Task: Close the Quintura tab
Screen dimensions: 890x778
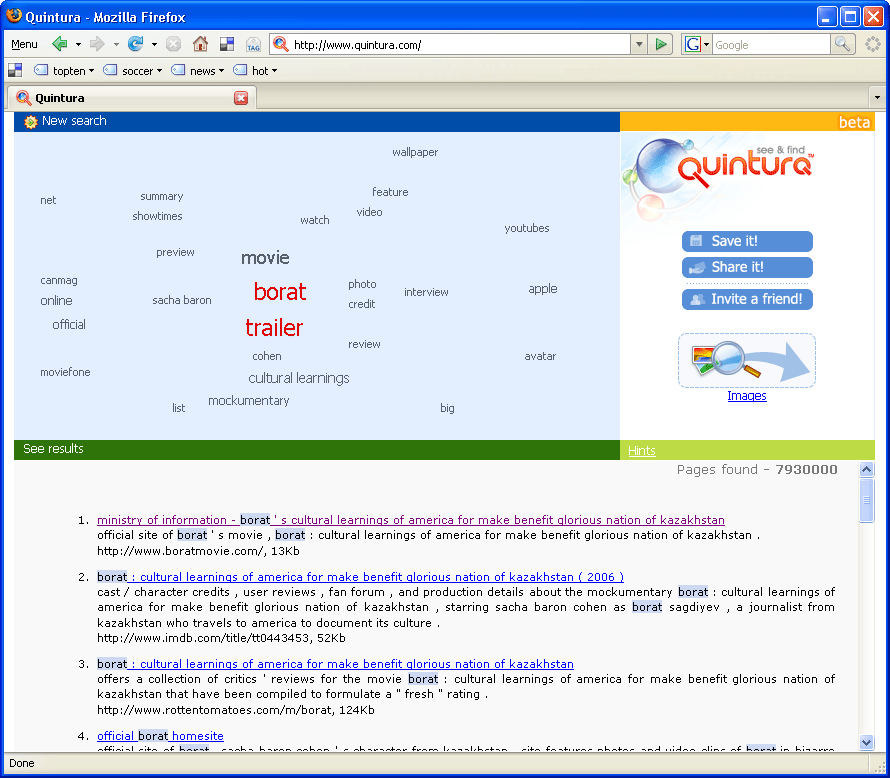Action: 241,98
